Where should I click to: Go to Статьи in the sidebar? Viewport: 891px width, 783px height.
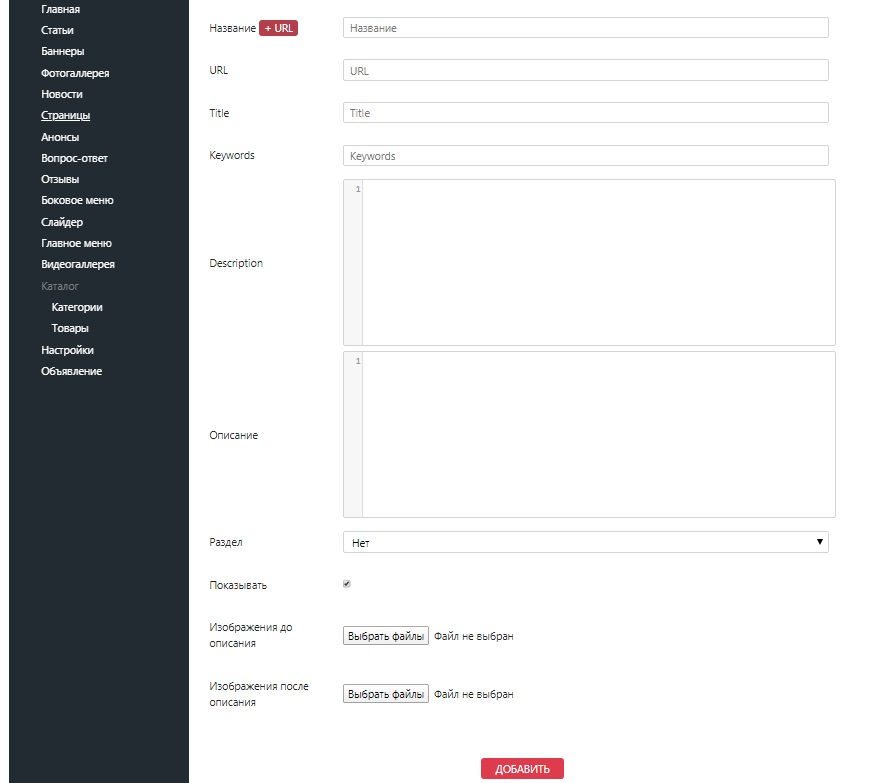(57, 30)
